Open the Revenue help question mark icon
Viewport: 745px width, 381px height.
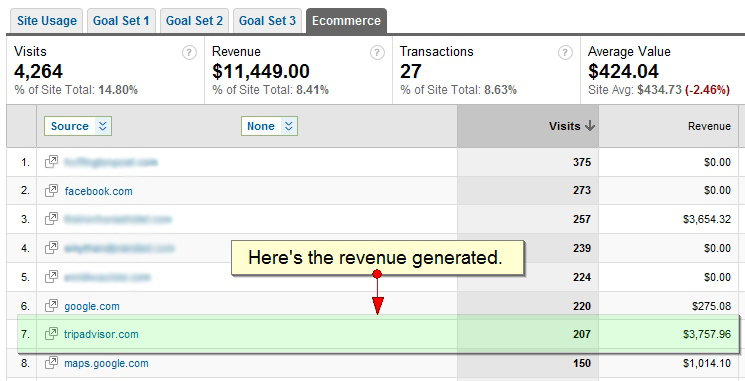pyautogui.click(x=377, y=53)
